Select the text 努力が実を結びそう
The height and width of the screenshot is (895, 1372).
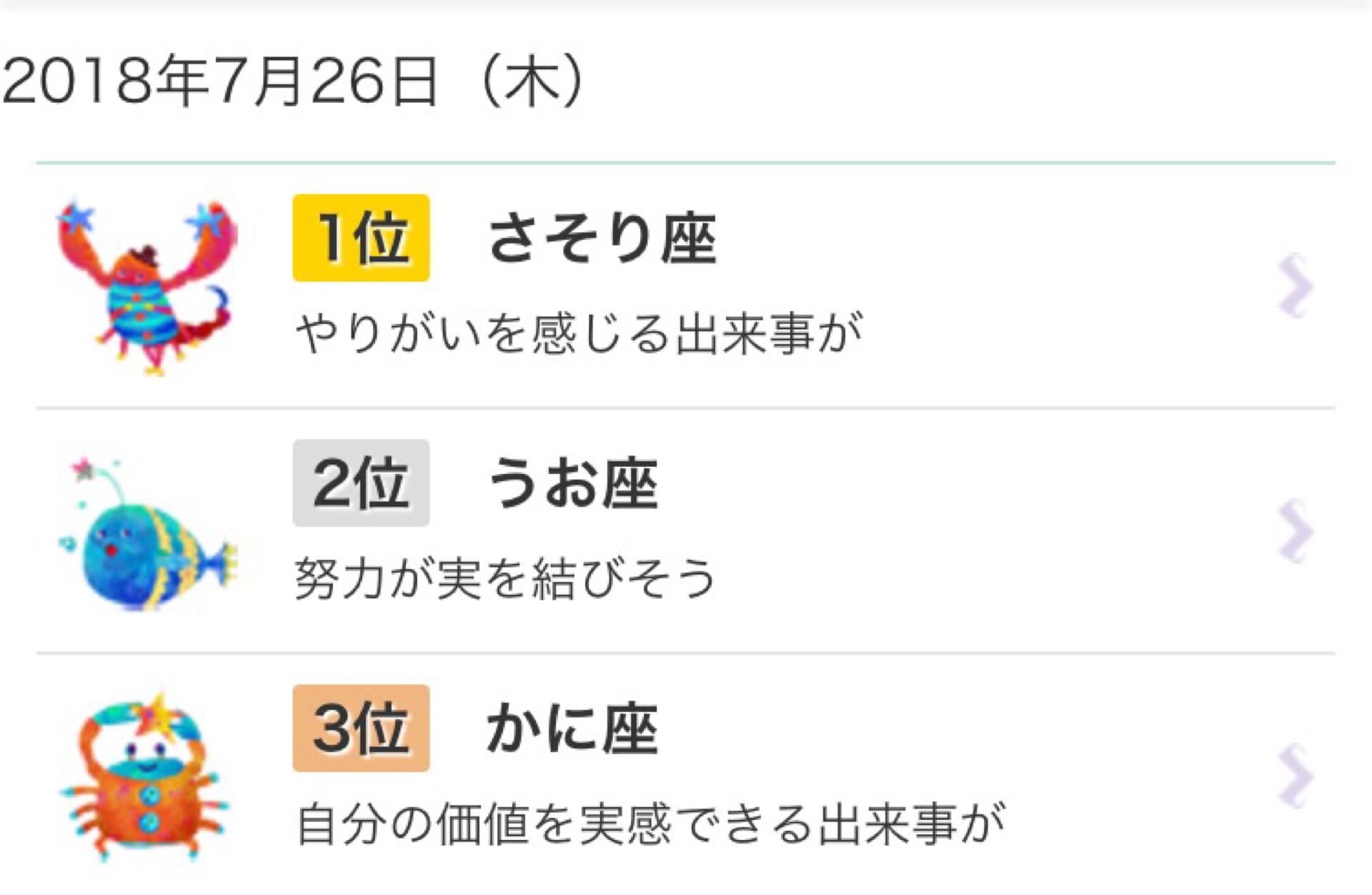(x=505, y=578)
